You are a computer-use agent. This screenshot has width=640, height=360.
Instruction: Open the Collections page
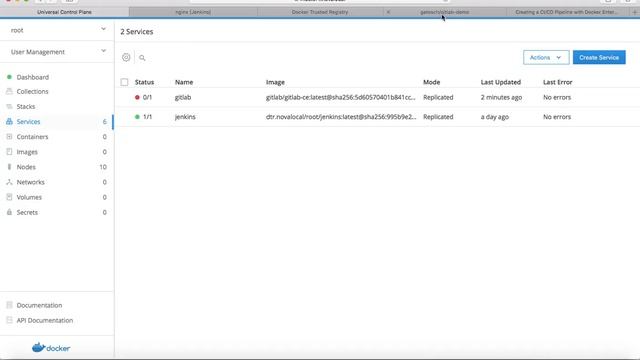coord(32,91)
